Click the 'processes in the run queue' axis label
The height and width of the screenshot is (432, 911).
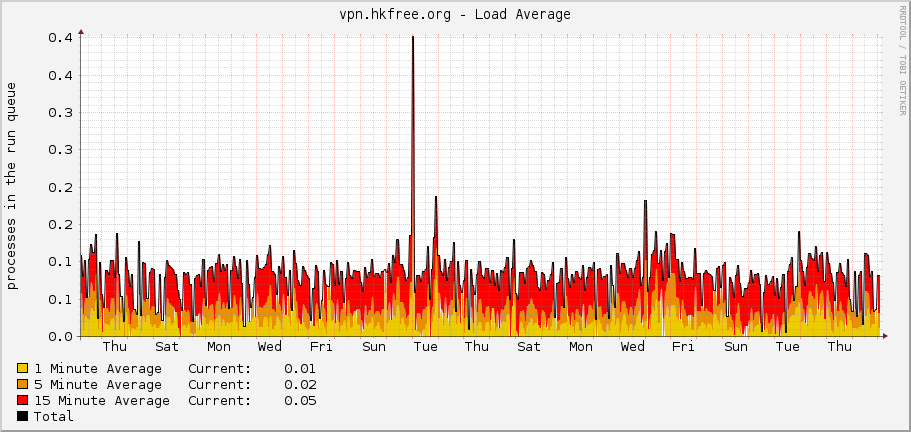pos(12,185)
